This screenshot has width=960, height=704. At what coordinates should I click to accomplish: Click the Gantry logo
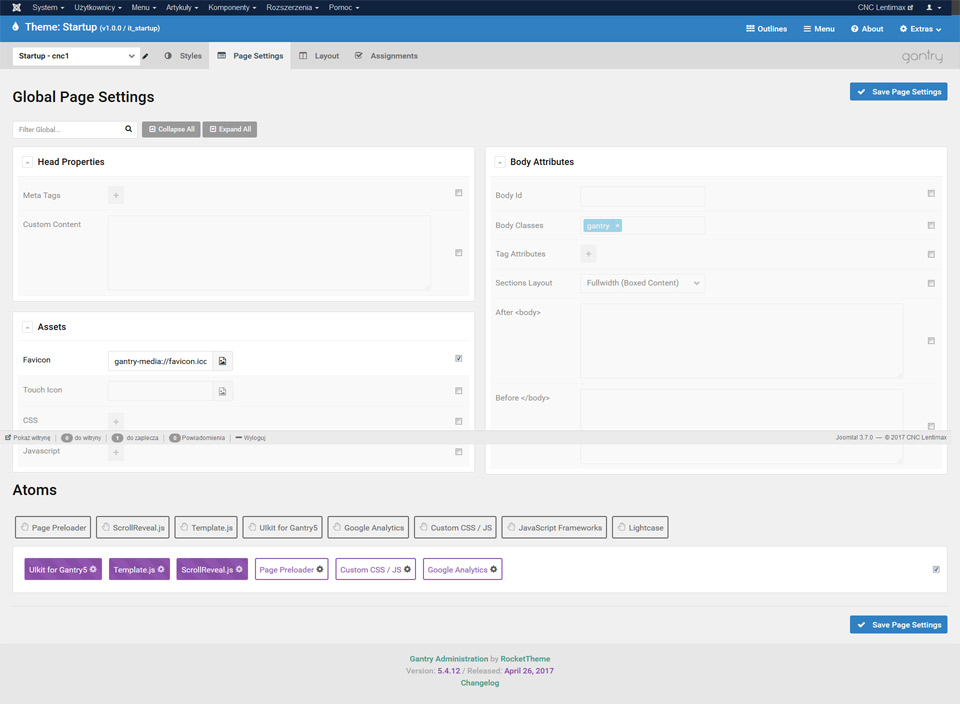point(922,56)
